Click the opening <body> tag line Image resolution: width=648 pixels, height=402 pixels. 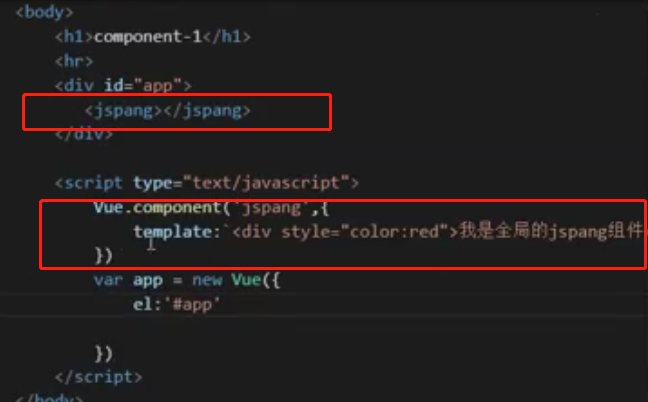click(x=44, y=12)
